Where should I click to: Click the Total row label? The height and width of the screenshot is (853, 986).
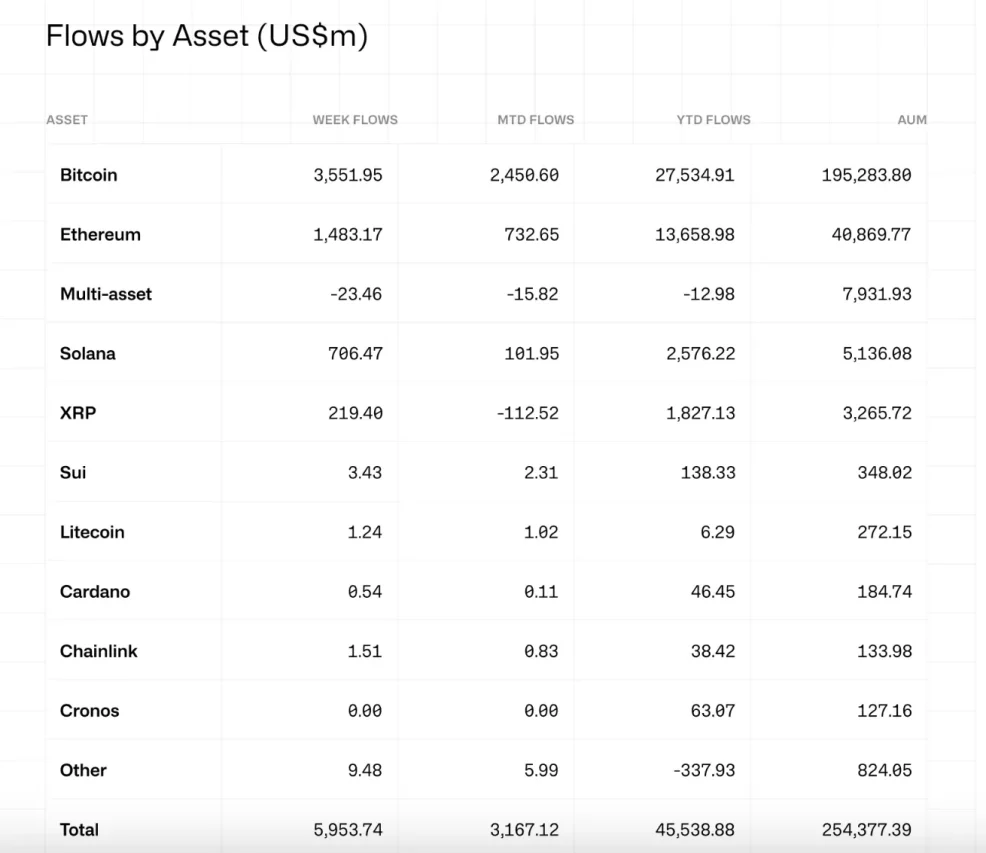[x=79, y=830]
